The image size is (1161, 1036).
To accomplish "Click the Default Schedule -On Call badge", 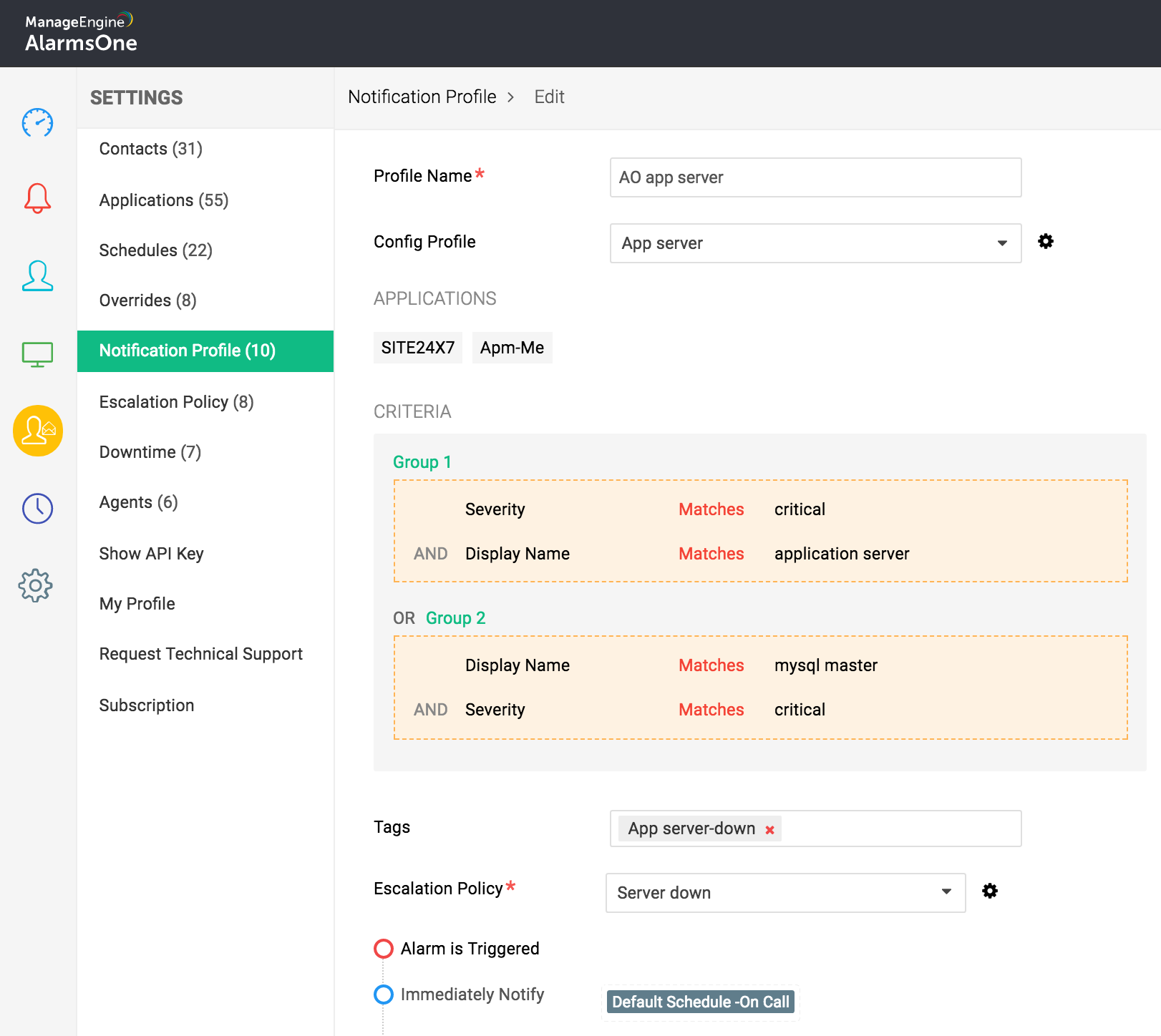I will 700,1002.
